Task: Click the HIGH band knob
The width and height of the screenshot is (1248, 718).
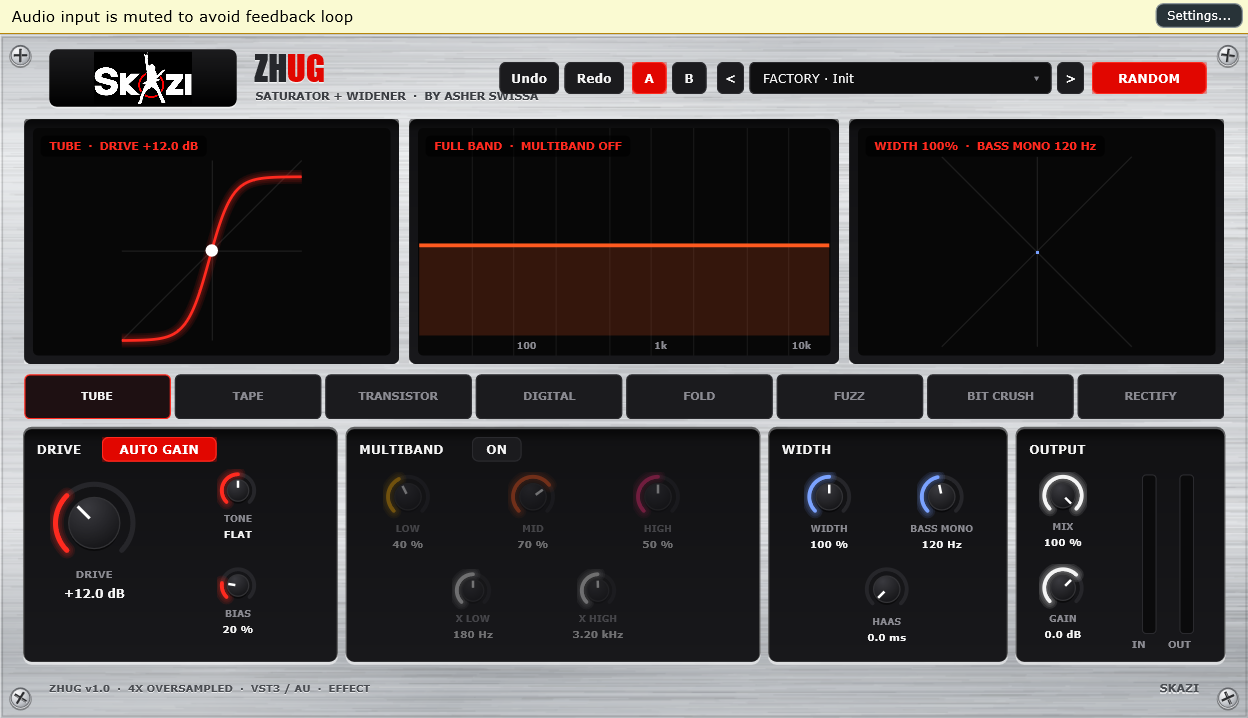Action: click(657, 495)
